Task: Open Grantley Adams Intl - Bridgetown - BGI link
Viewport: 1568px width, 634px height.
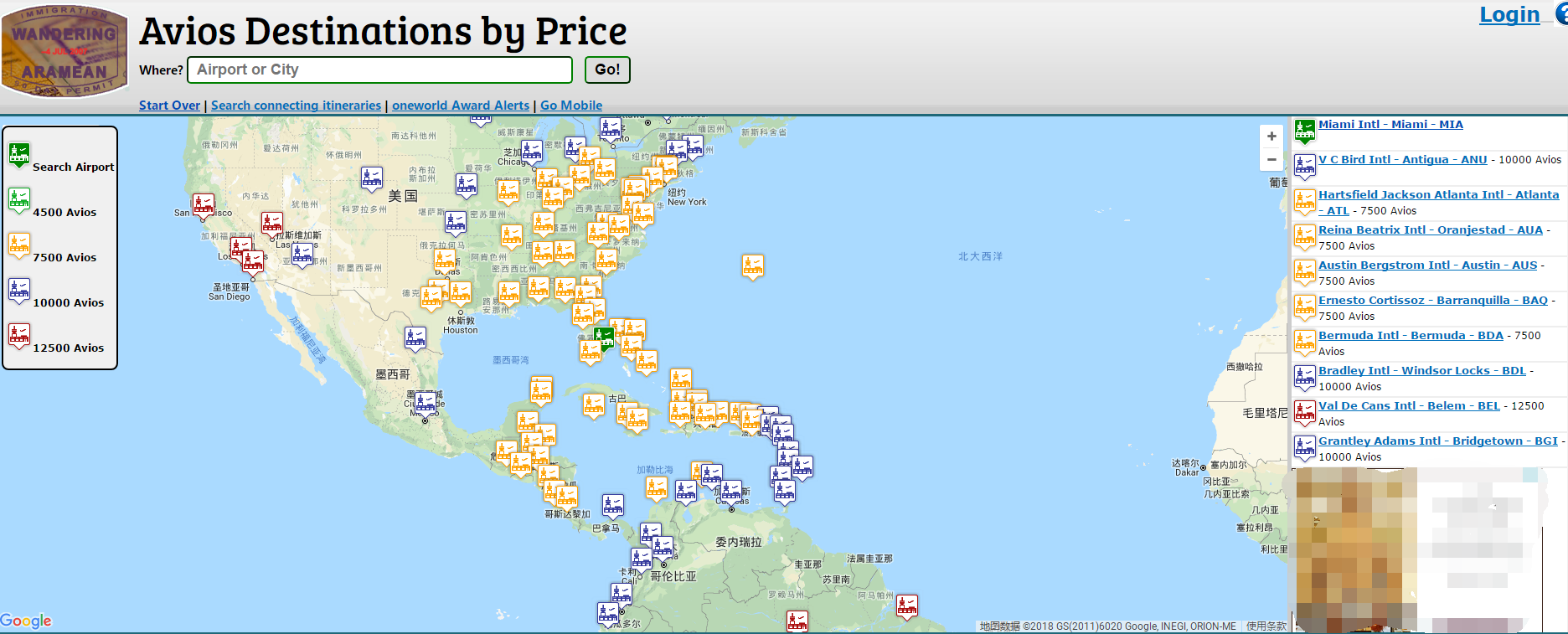Action: (1438, 441)
